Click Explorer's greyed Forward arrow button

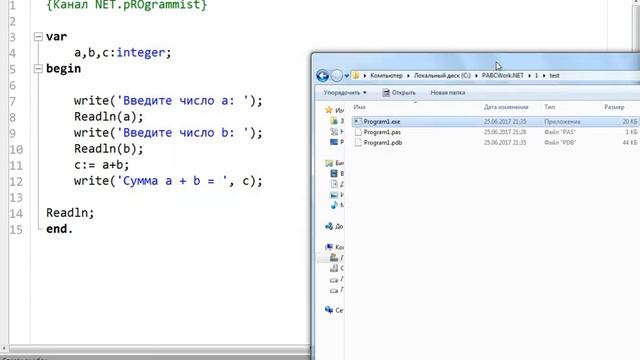point(337,76)
